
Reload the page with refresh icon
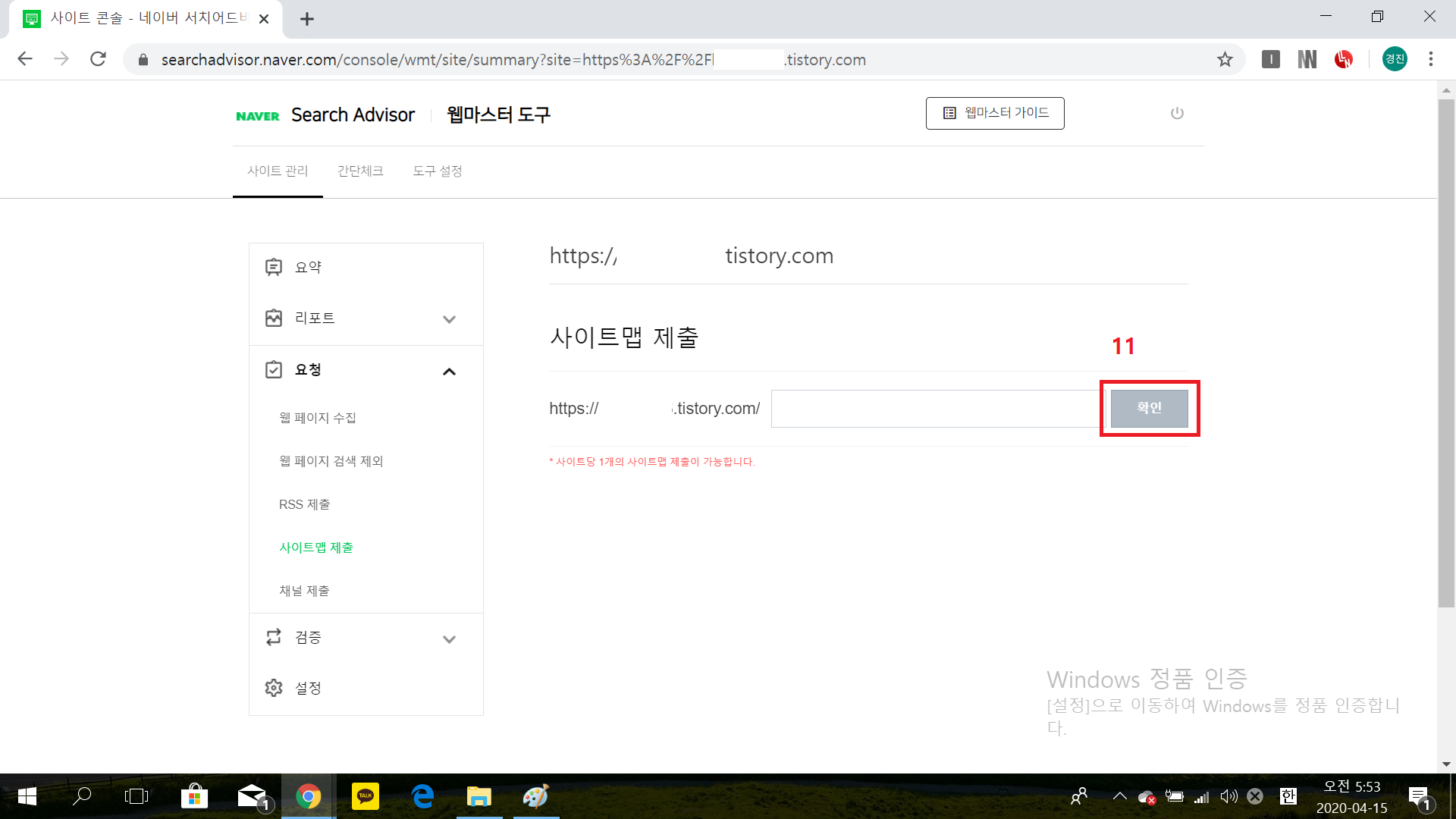tap(98, 59)
